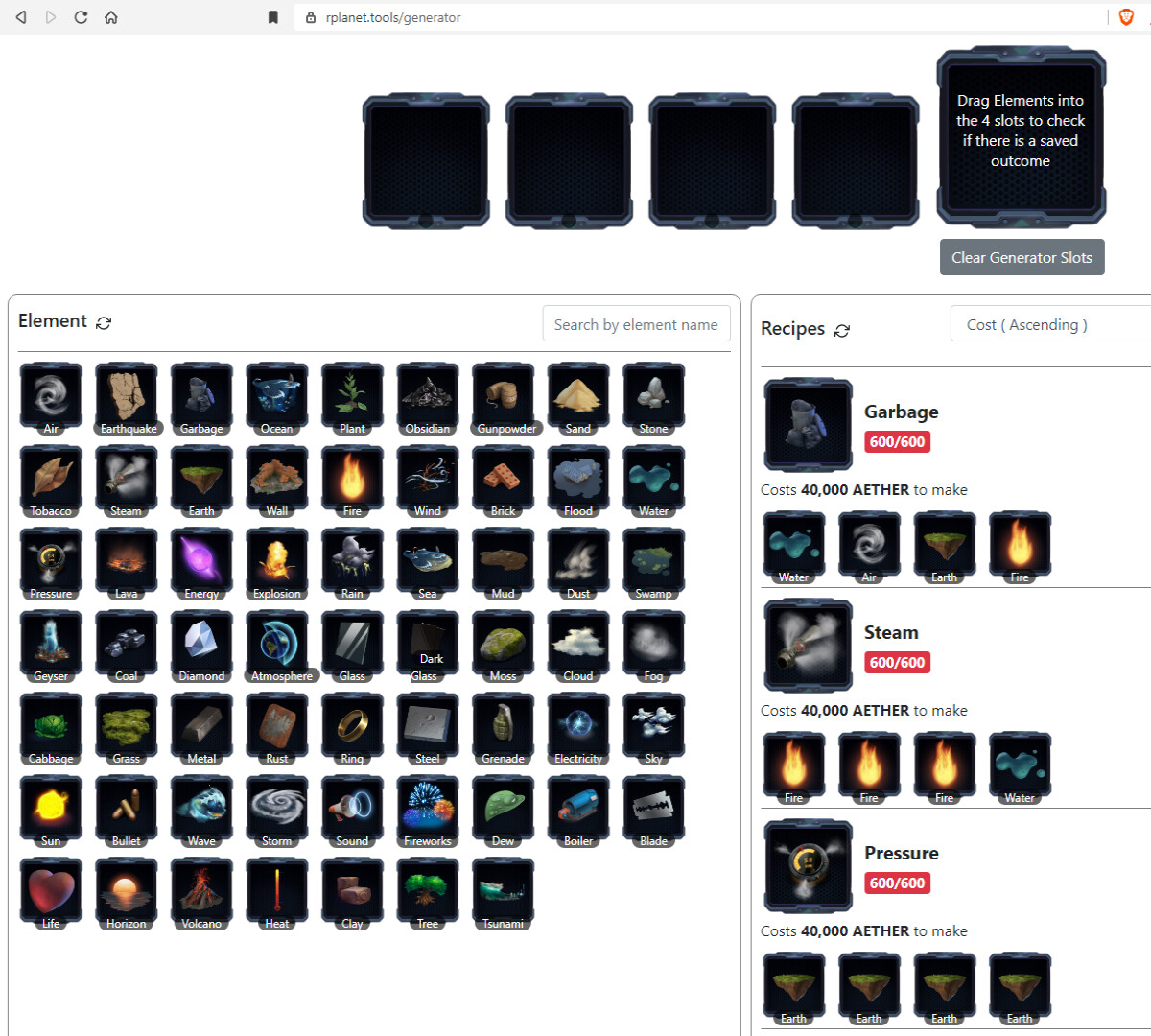Click the second empty generator slot
1151x1036 pixels.
click(x=569, y=161)
